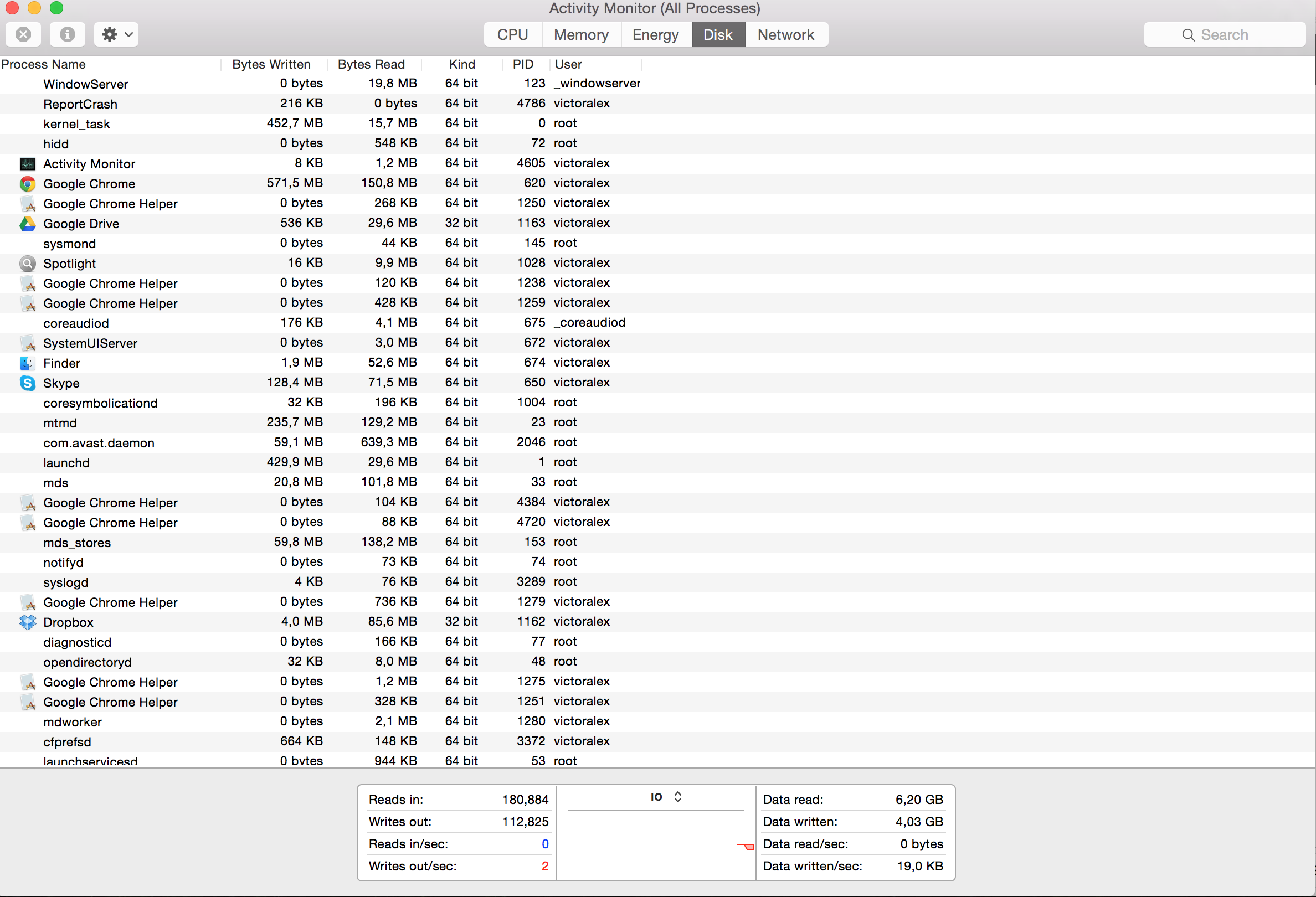Click the 32 bit kind of Dropbox
This screenshot has width=1316, height=897.
click(461, 621)
